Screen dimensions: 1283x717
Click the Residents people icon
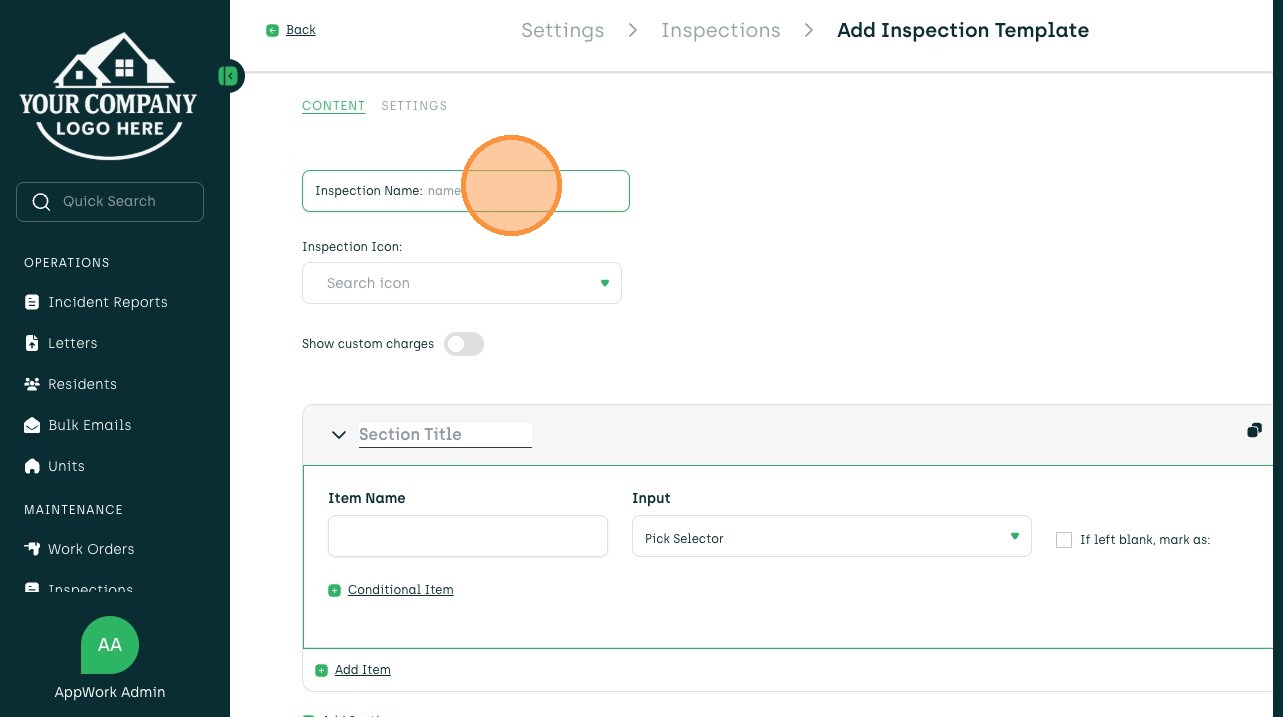pos(32,384)
